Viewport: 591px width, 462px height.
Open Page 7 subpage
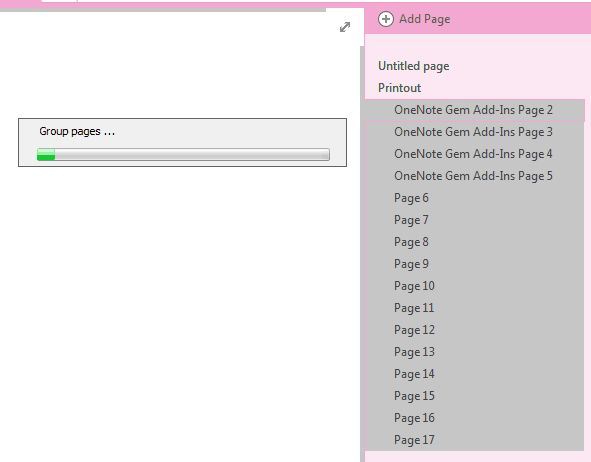tap(475, 220)
